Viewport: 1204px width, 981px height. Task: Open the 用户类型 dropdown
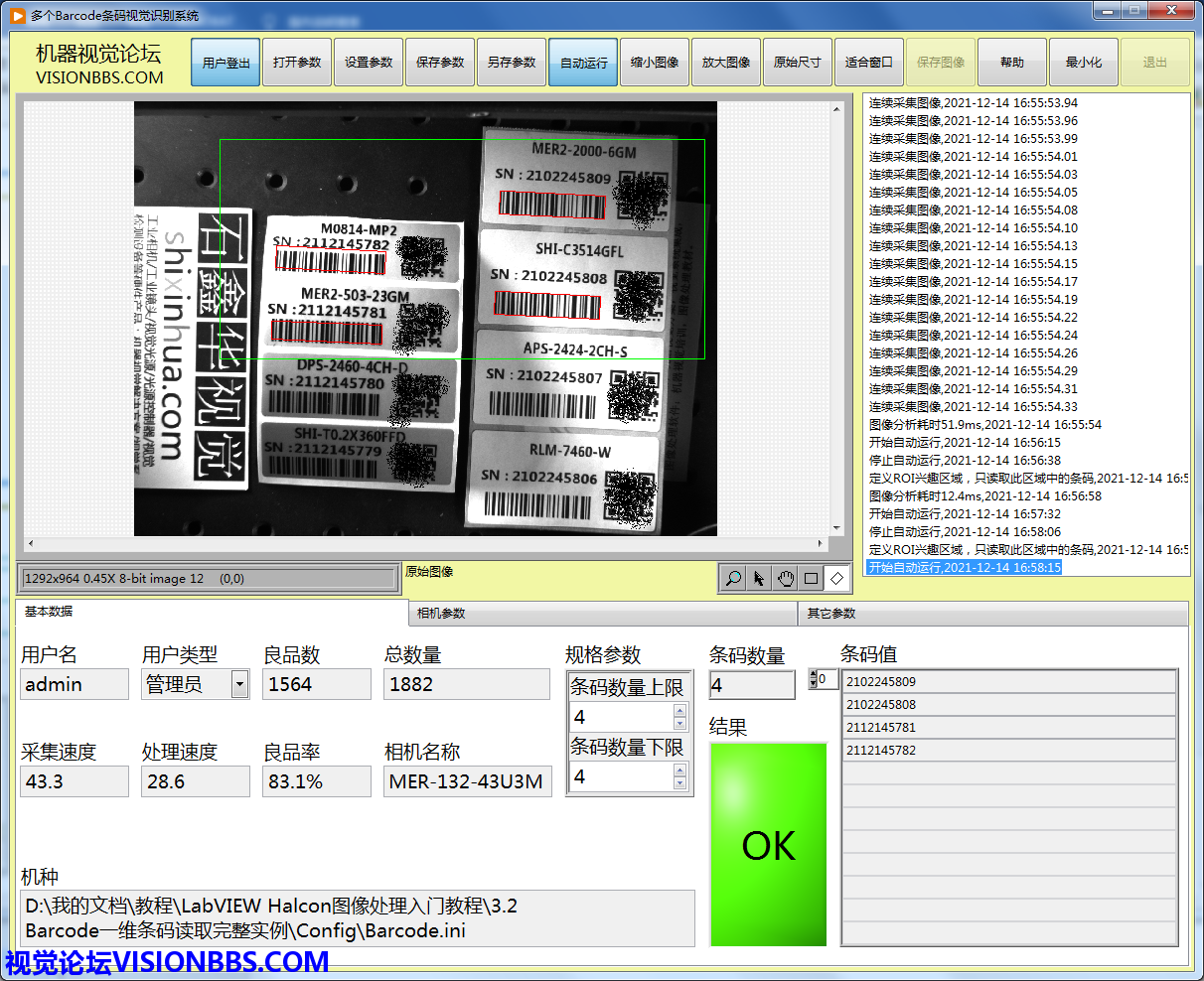click(239, 684)
